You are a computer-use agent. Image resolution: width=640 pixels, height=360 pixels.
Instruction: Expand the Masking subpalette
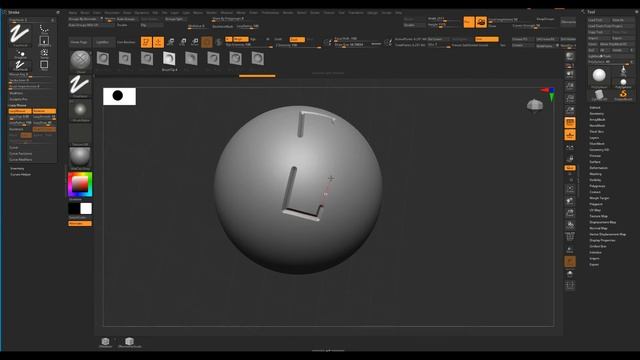tap(596, 174)
